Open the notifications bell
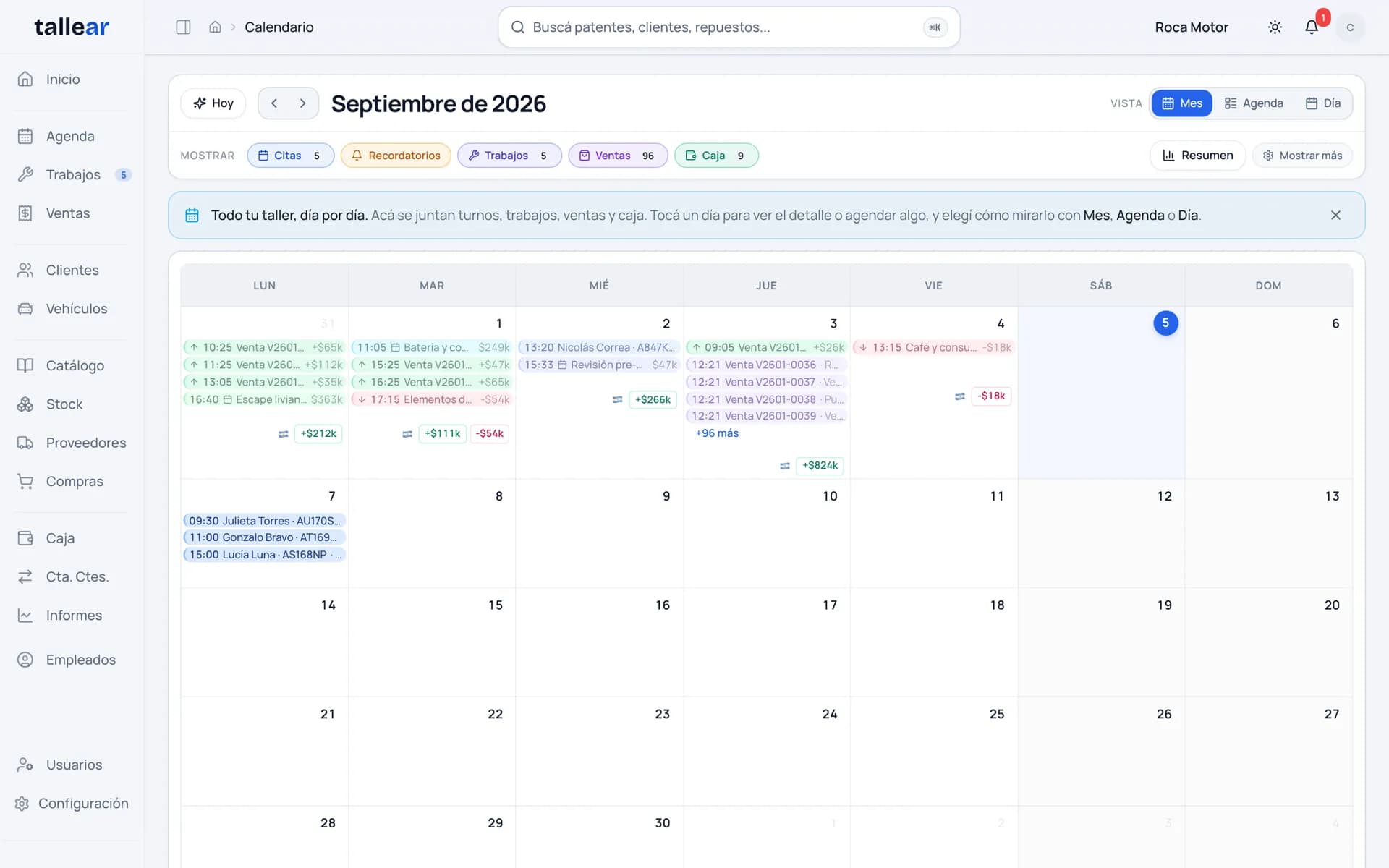The image size is (1389, 868). [x=1312, y=27]
